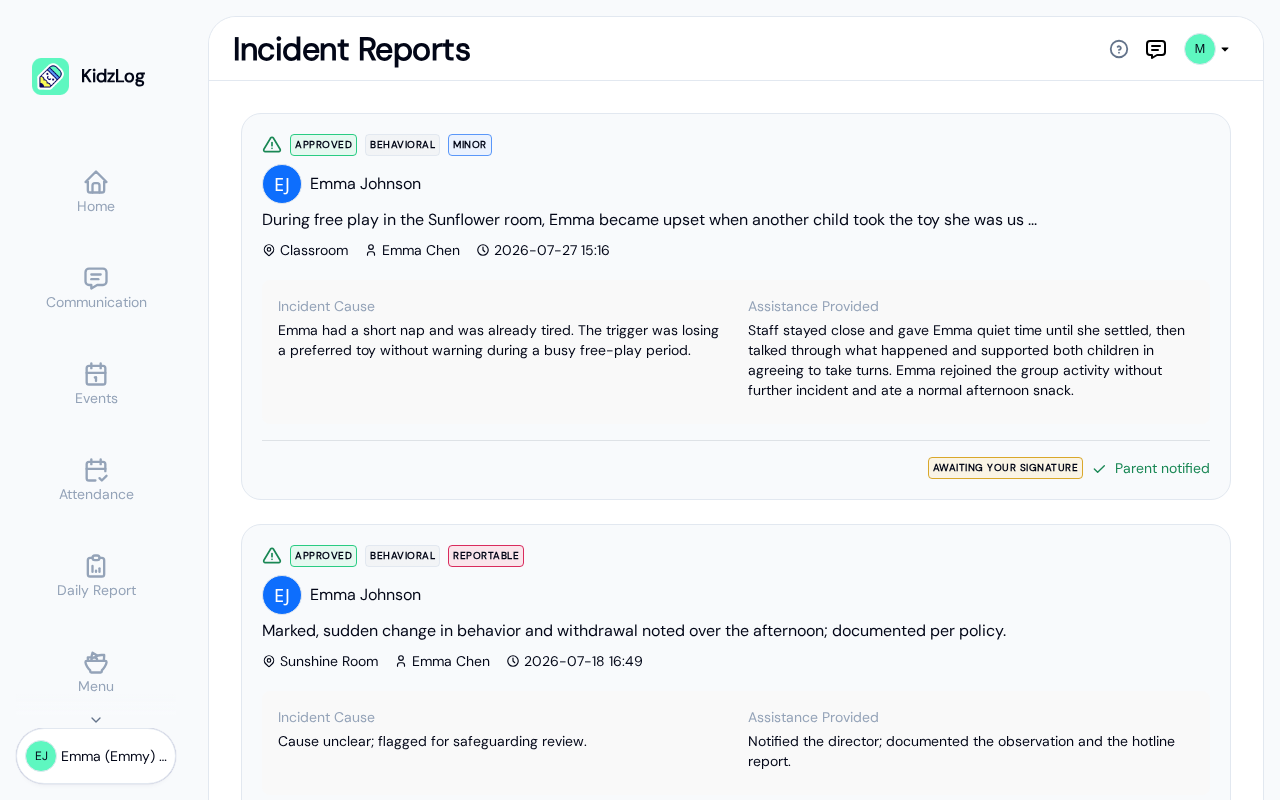
Task: Click Emma Chen reporter on first report
Action: pyautogui.click(x=421, y=250)
